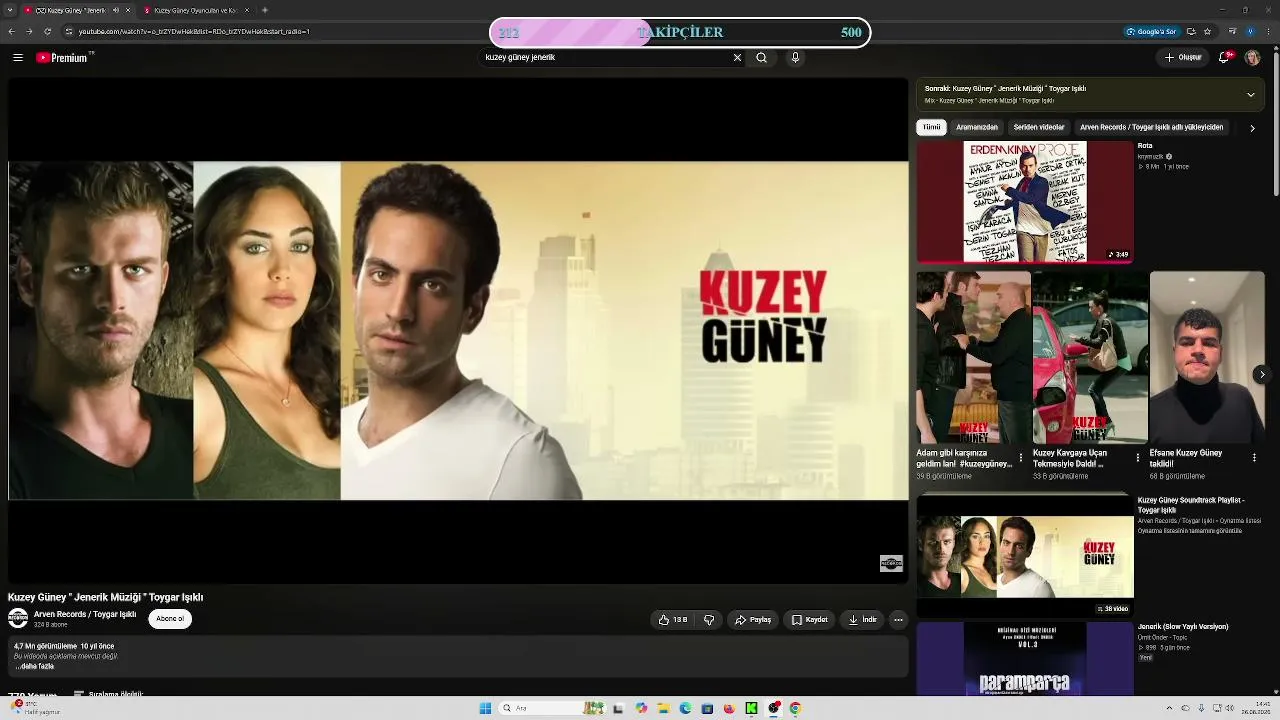
Task: Select the Aramanızdan filter chip
Action: point(977,128)
